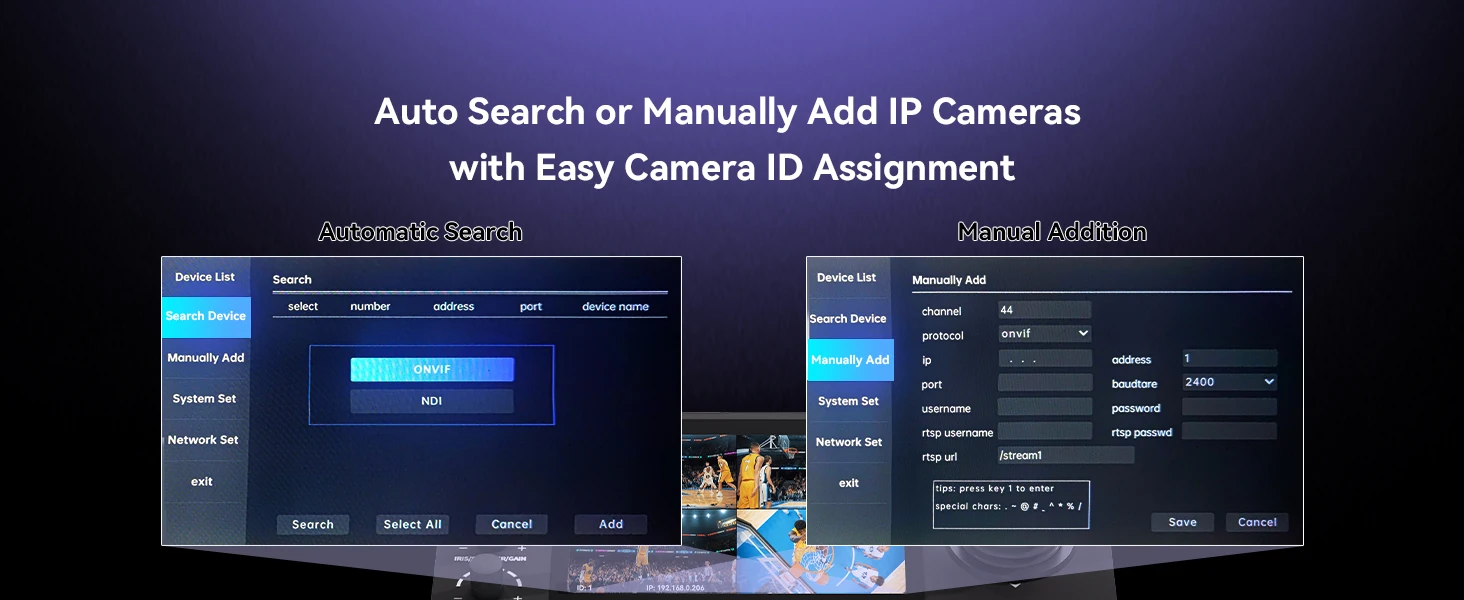Click the Select All button
1464x600 pixels.
412,524
